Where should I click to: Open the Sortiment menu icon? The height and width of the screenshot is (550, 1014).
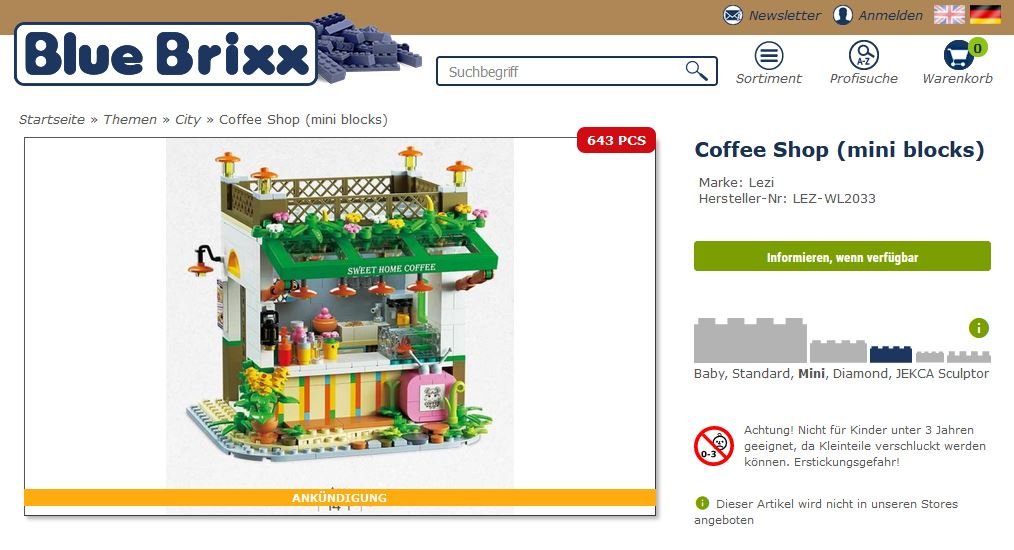pos(768,56)
